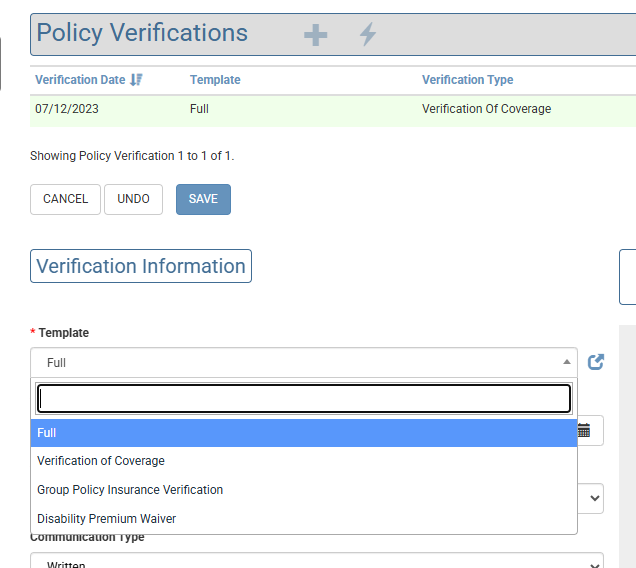Sort by the Template column header
Screen dimensions: 636x568
point(215,80)
